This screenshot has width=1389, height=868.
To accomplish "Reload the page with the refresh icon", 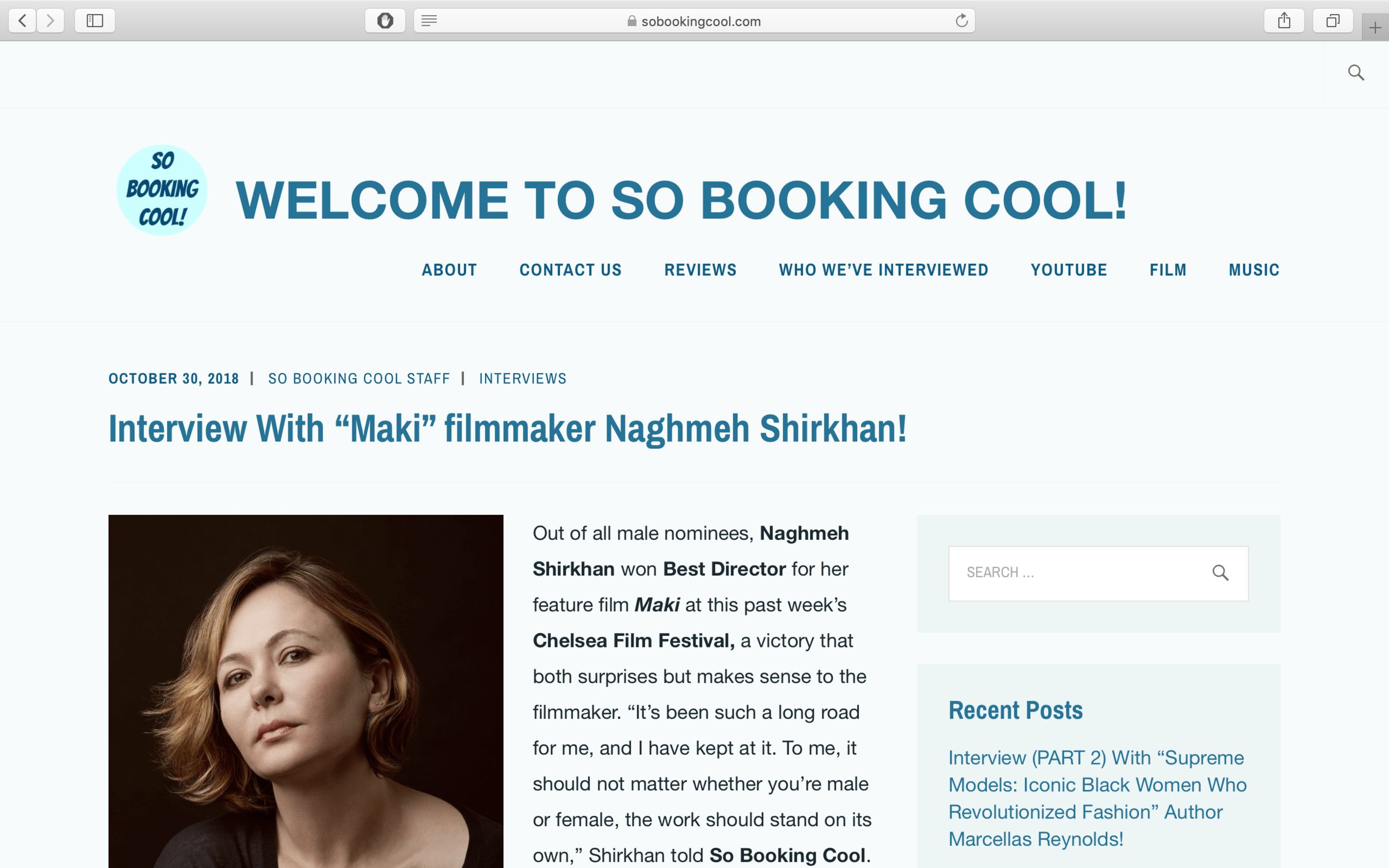I will pos(962,21).
